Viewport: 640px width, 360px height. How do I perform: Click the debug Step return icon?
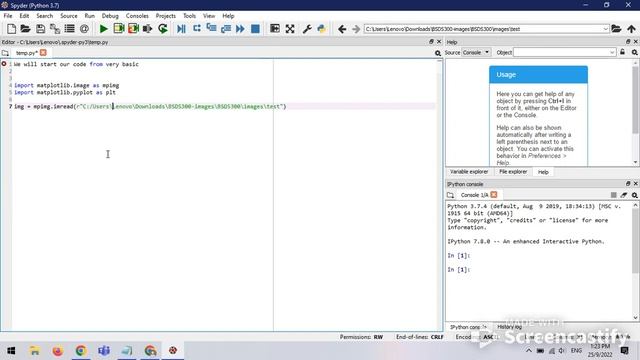tap(226, 29)
